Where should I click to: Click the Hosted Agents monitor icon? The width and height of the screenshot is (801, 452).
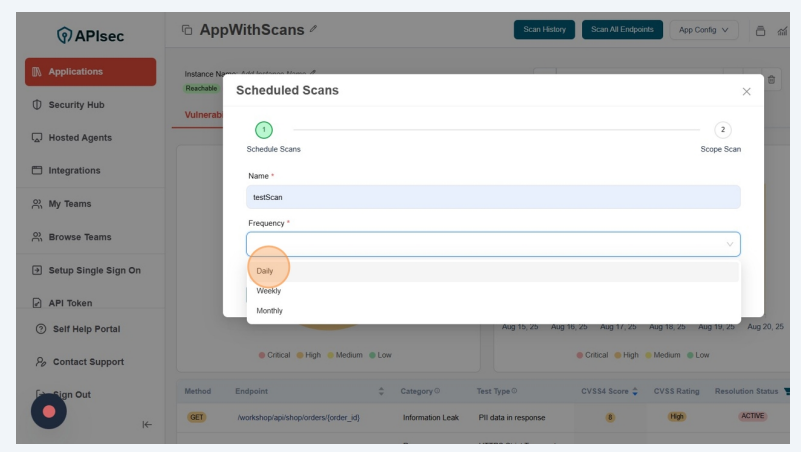pos(37,138)
